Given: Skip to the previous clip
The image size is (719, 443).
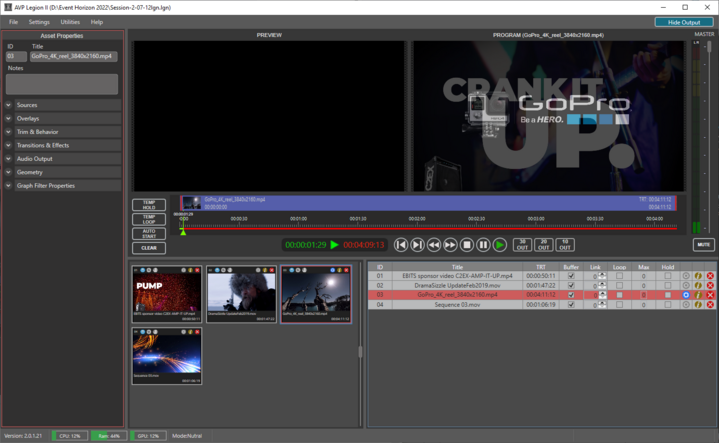Looking at the screenshot, I should (401, 244).
